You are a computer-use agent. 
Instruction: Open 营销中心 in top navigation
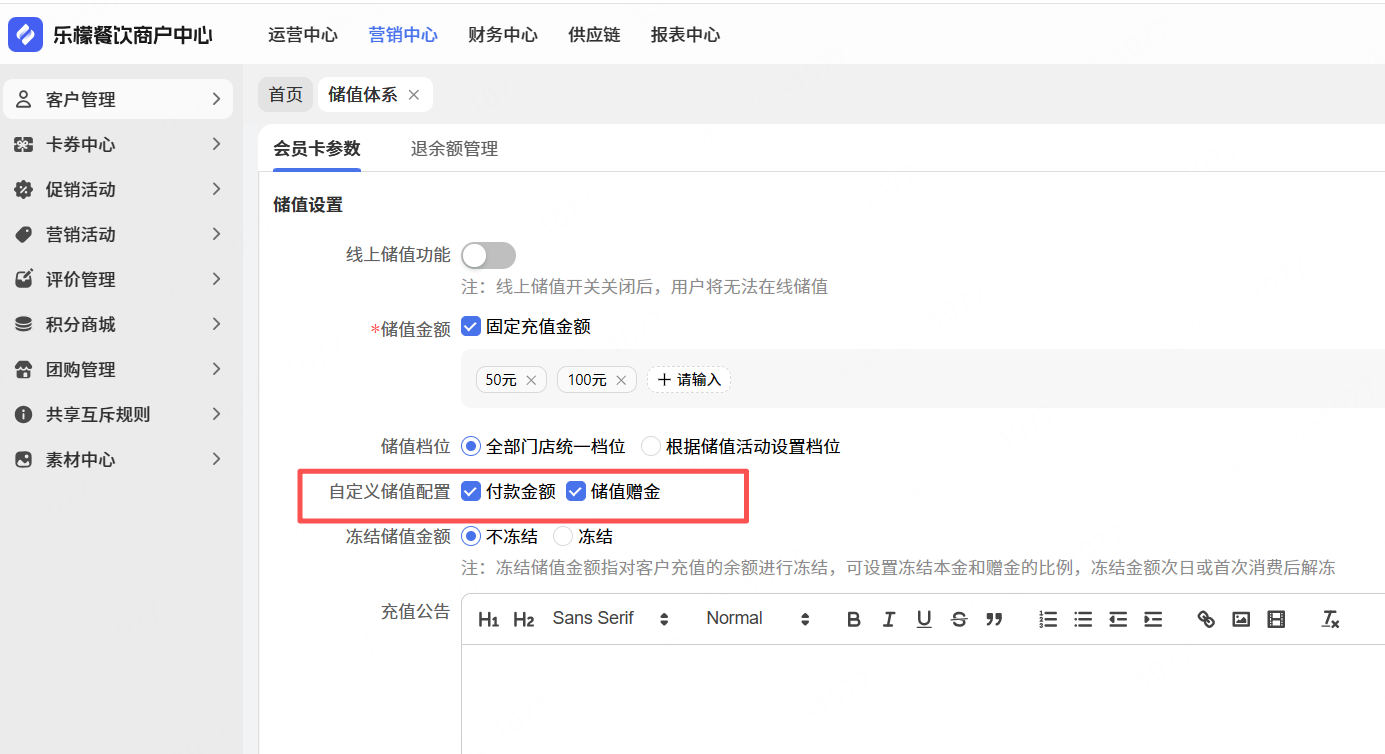pos(403,35)
